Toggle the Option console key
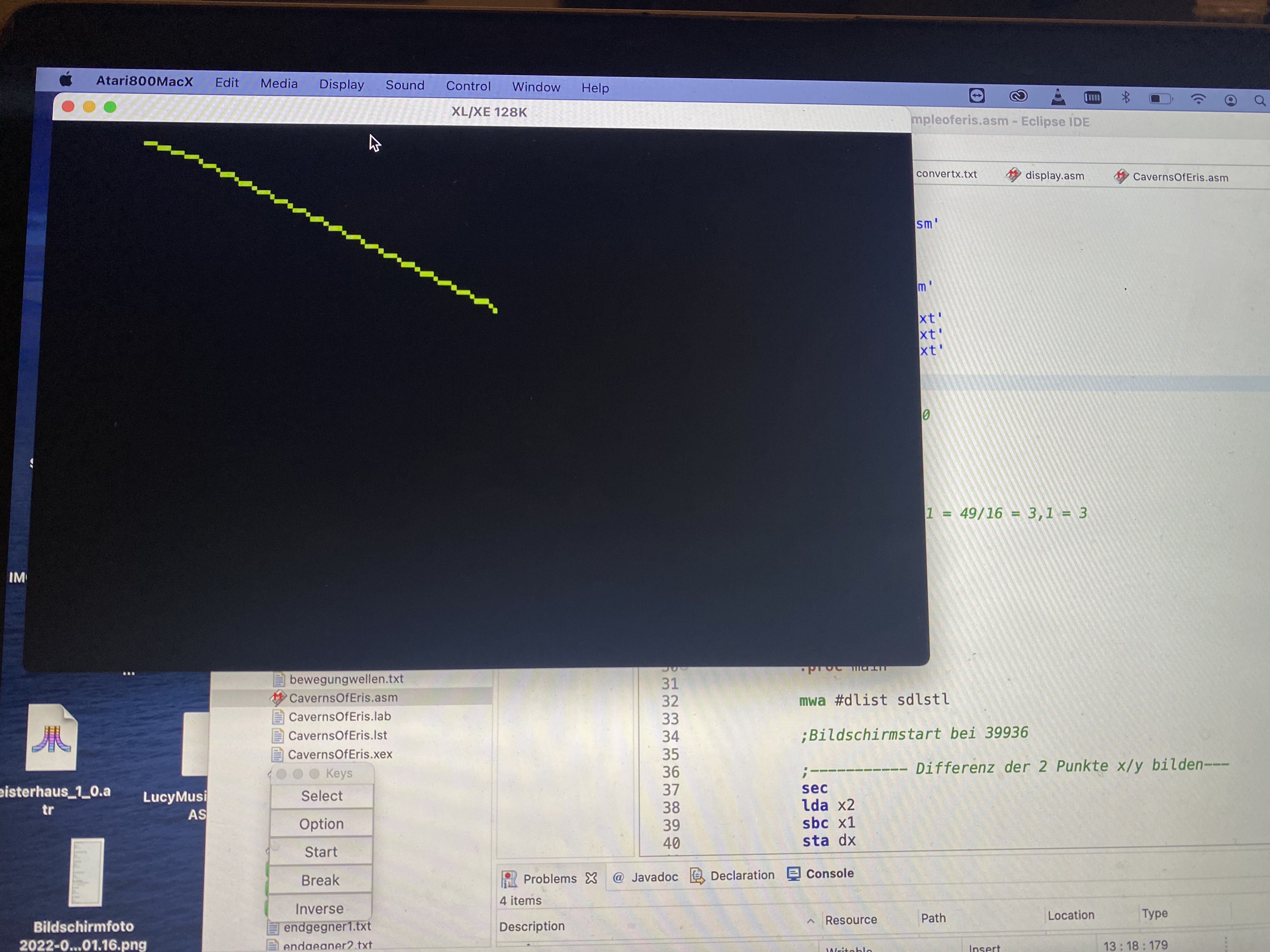 [321, 824]
